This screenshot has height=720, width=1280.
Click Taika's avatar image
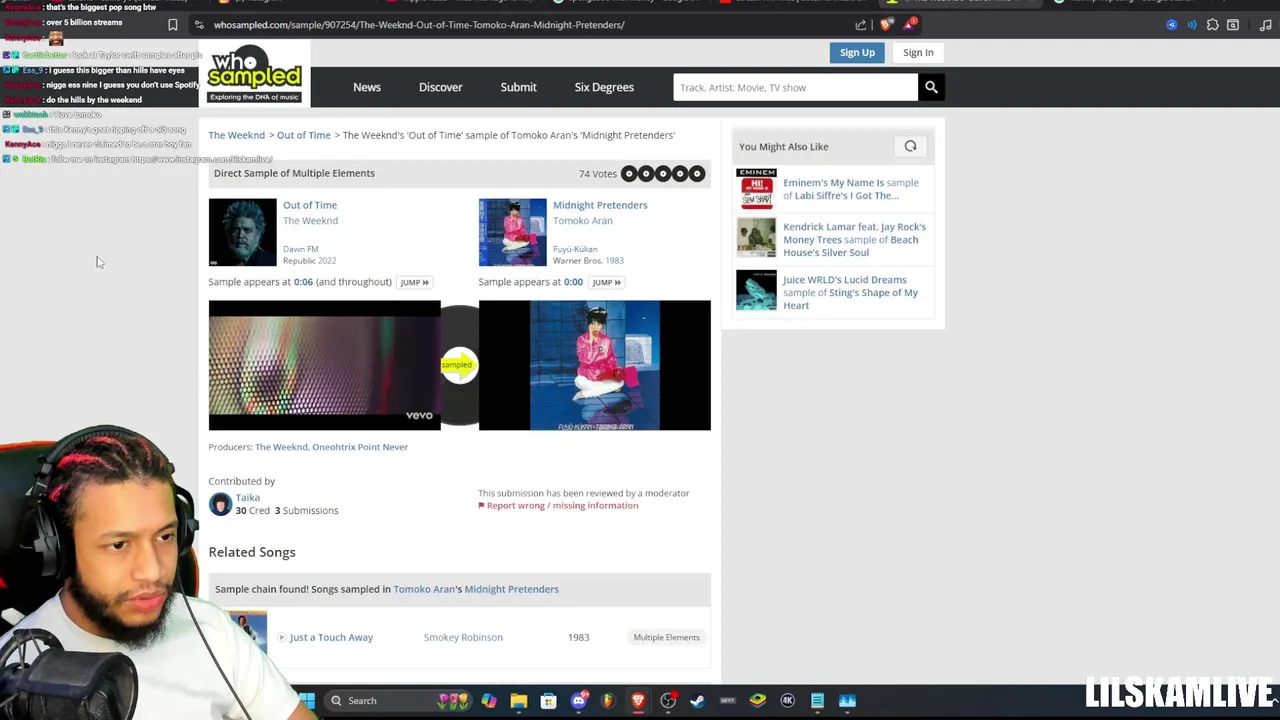click(220, 504)
